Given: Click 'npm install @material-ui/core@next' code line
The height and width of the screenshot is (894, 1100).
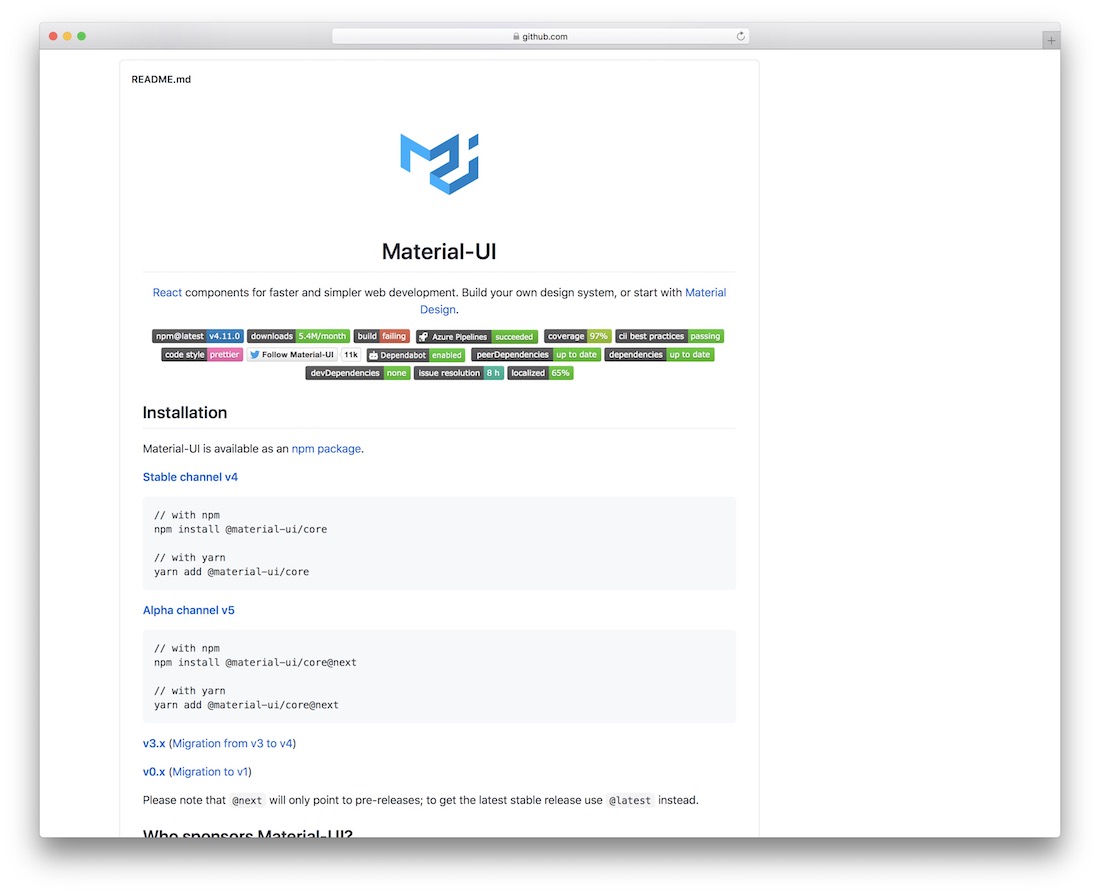Looking at the screenshot, I should (255, 662).
